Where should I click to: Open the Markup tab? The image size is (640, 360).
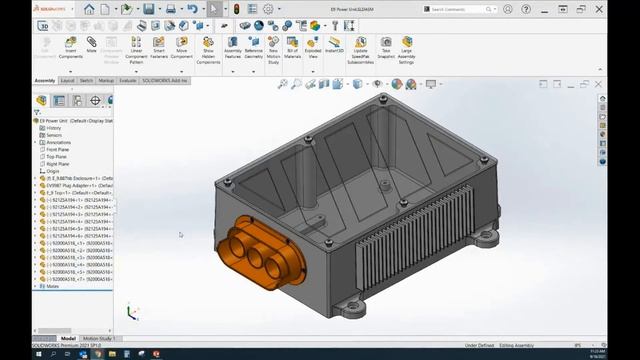pos(106,81)
